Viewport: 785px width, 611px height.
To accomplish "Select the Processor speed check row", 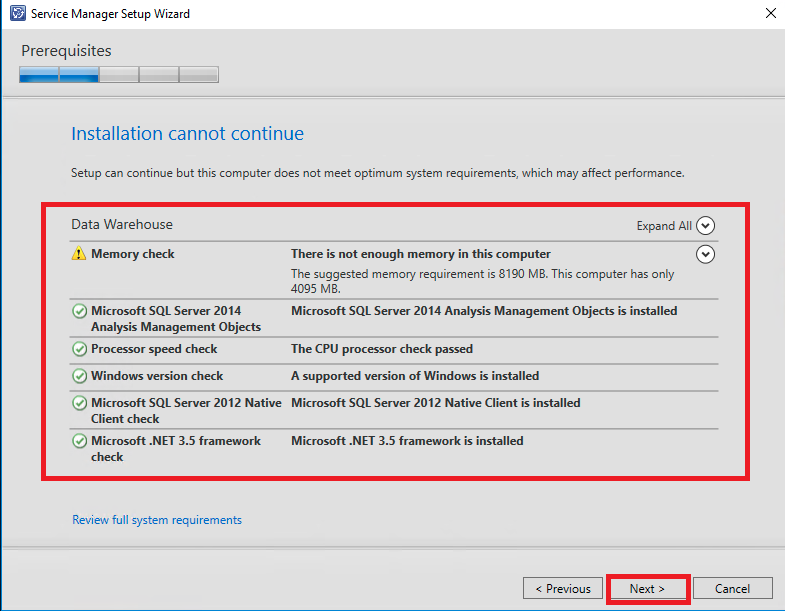I will pos(154,349).
